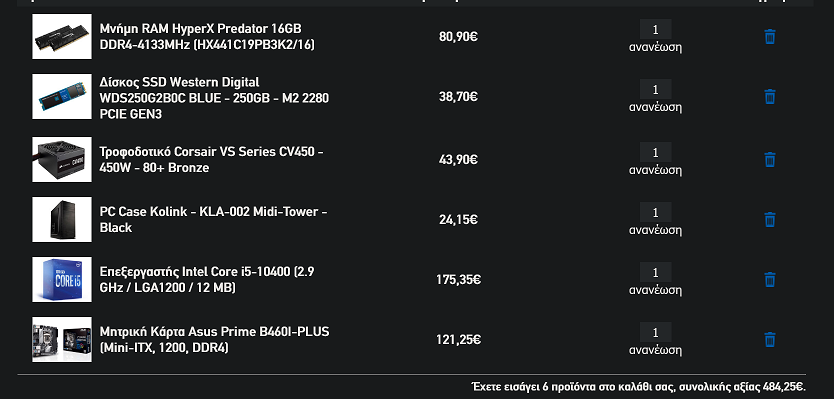Remove Intel Core i5-10400 using trash icon
Viewport: 834px width, 399px height.
tap(770, 280)
